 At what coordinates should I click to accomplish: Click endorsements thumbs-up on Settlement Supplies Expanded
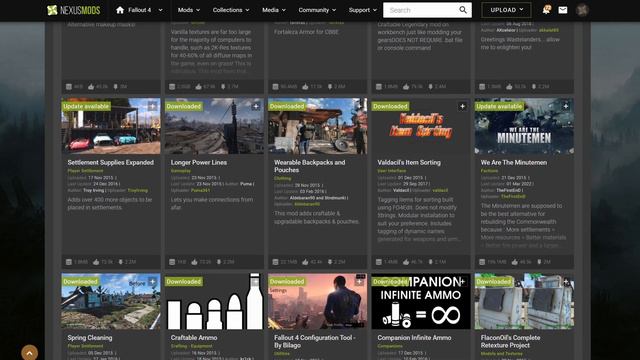(x=96, y=262)
